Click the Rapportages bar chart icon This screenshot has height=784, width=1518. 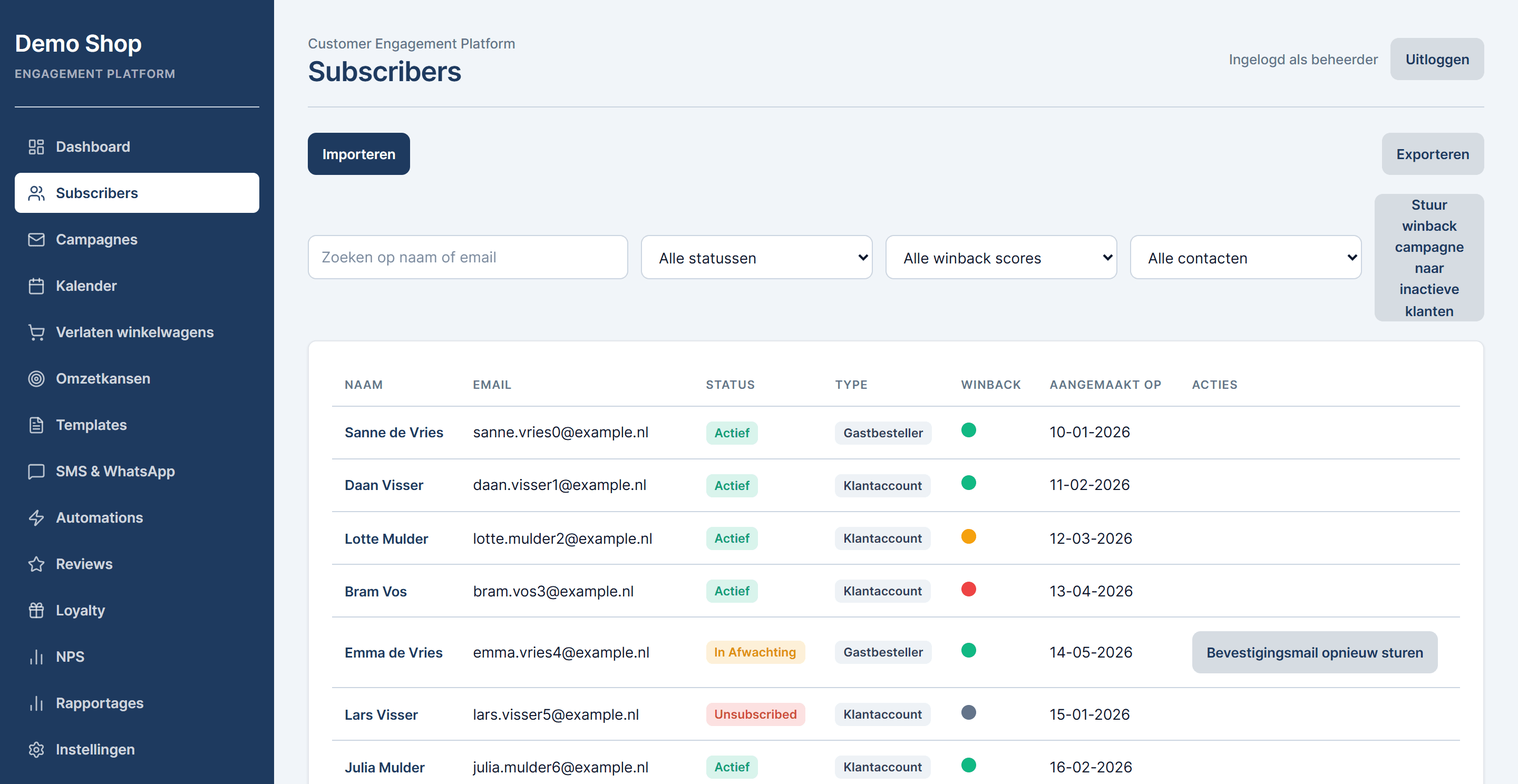36,703
